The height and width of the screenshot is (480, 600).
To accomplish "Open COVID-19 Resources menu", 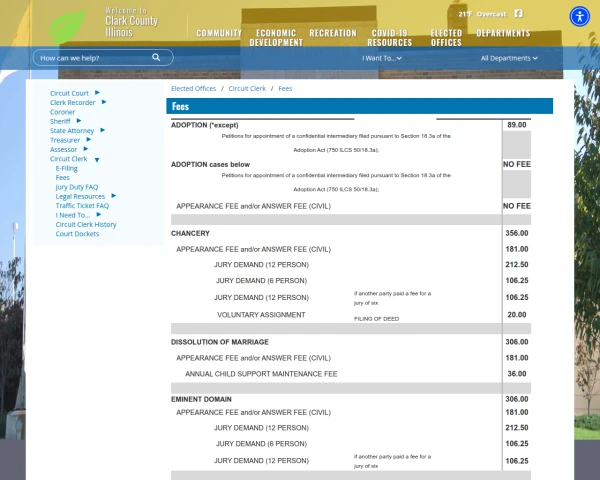I will coord(389,38).
